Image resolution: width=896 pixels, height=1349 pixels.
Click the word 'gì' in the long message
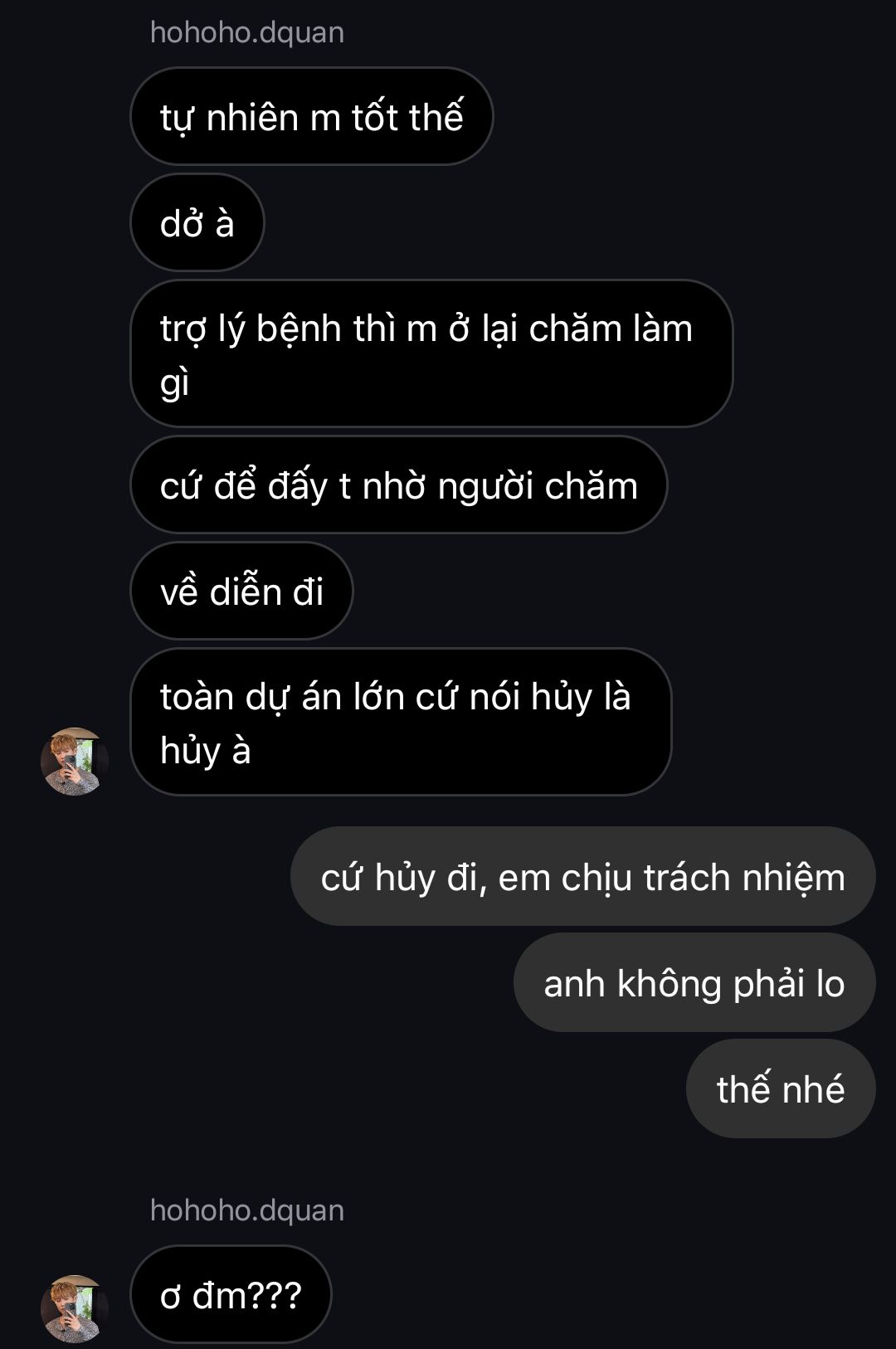tap(175, 384)
